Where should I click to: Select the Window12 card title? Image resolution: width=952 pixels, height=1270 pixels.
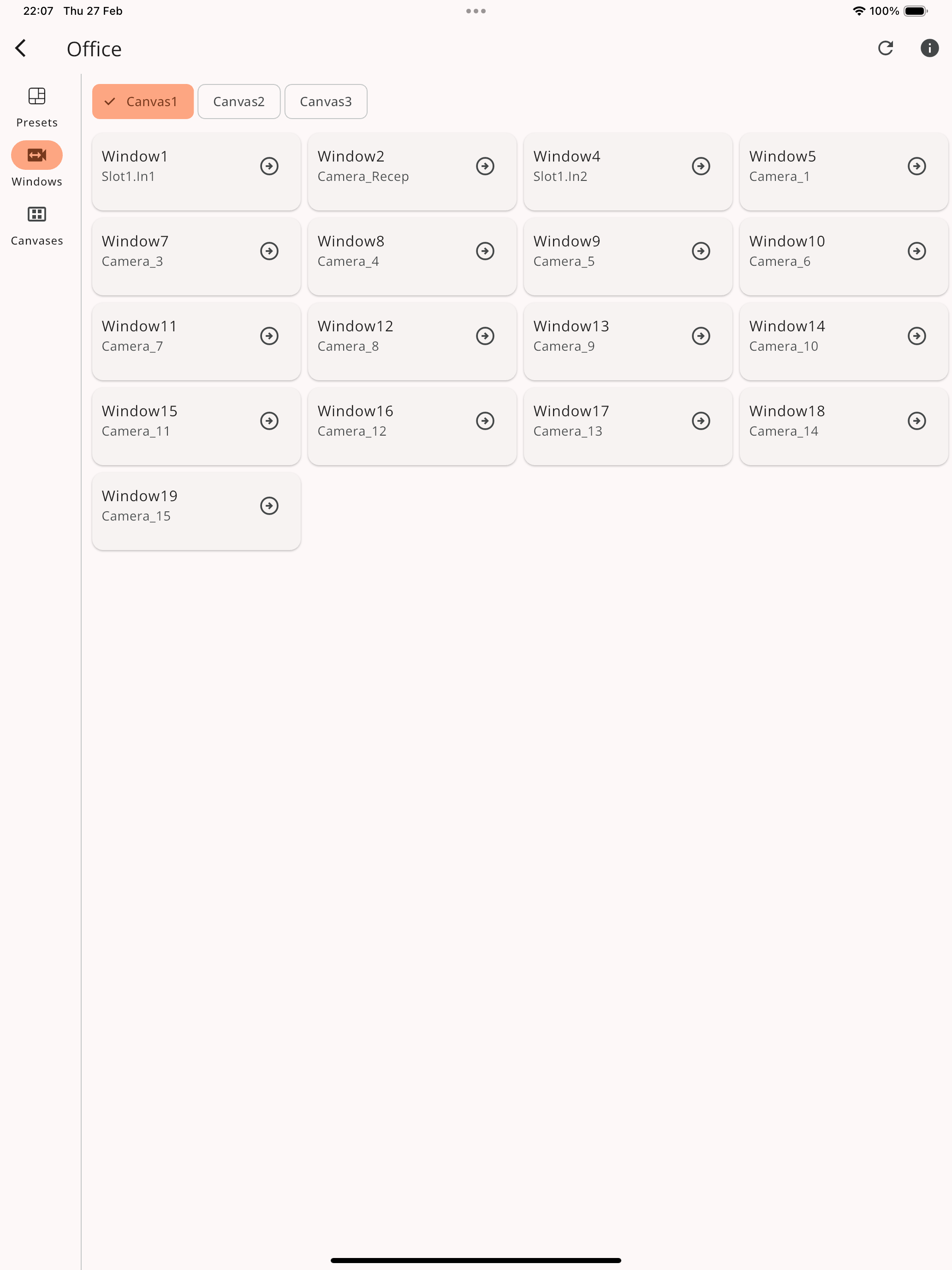point(355,326)
